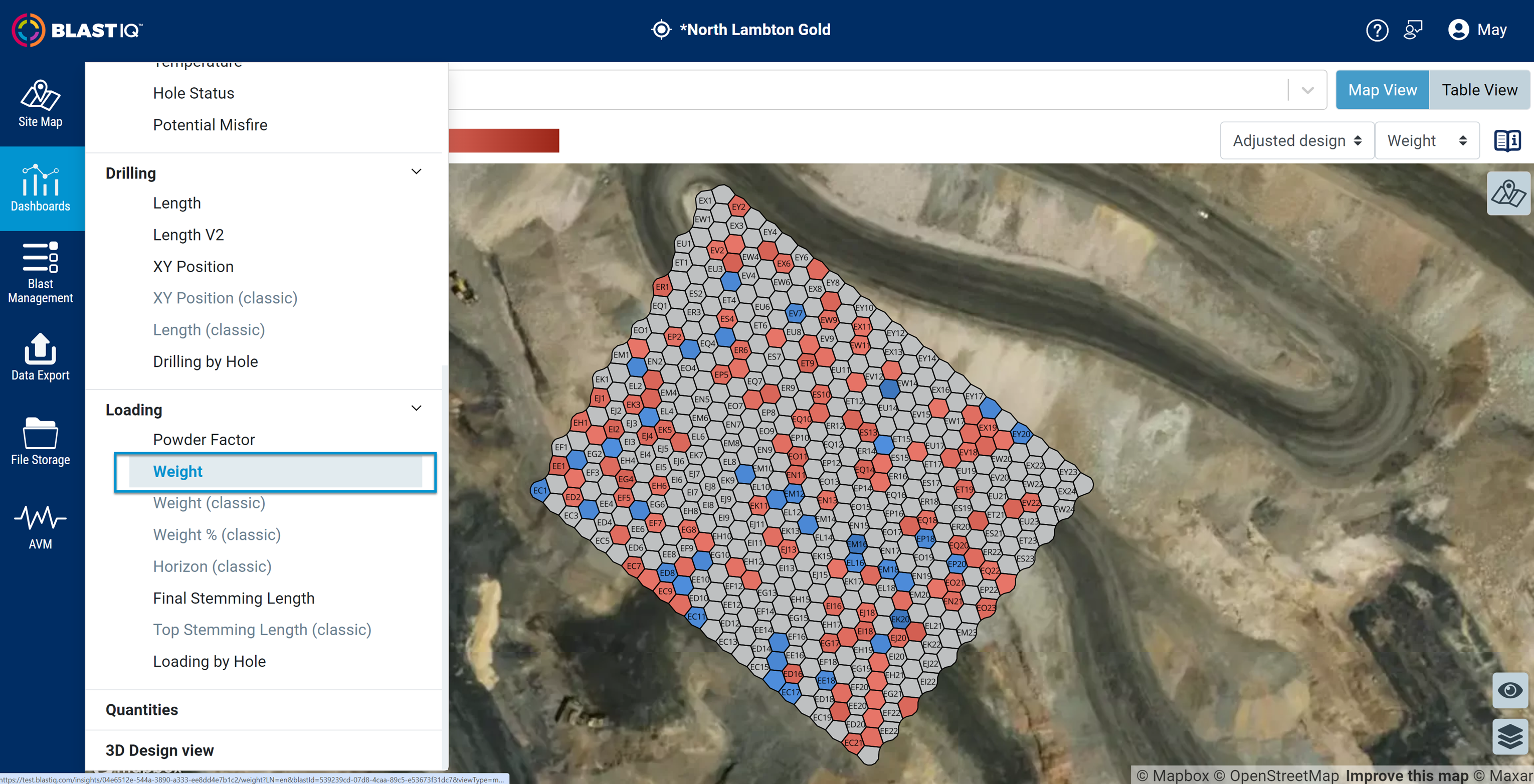Collapse the Drilling section chevron
1534x784 pixels.
point(416,172)
